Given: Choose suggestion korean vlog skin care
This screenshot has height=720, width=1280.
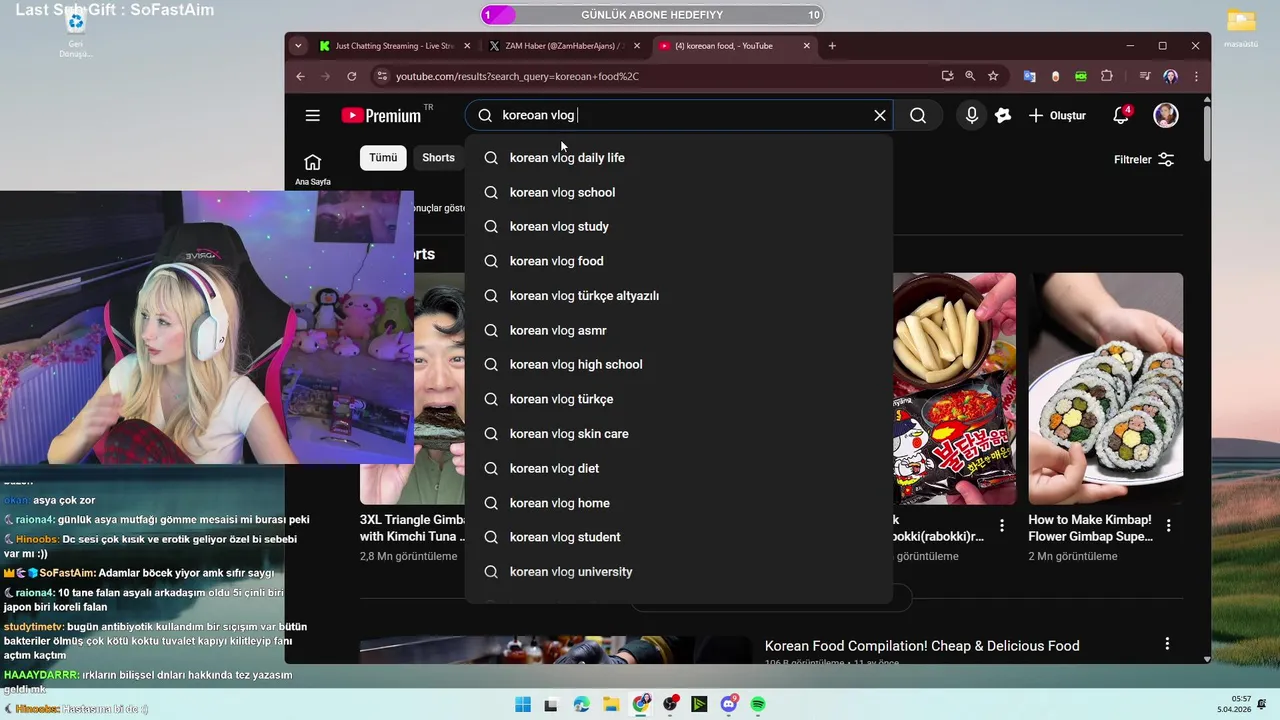Looking at the screenshot, I should pyautogui.click(x=678, y=434).
